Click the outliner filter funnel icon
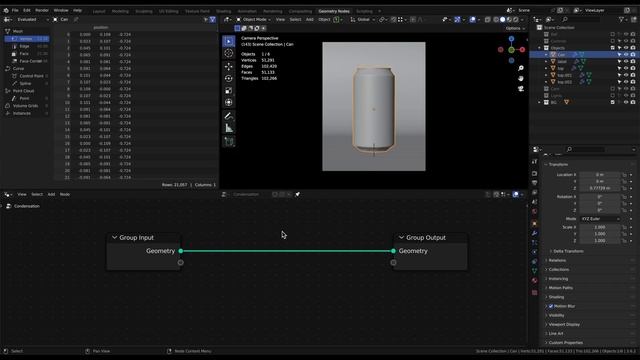 tap(621, 19)
